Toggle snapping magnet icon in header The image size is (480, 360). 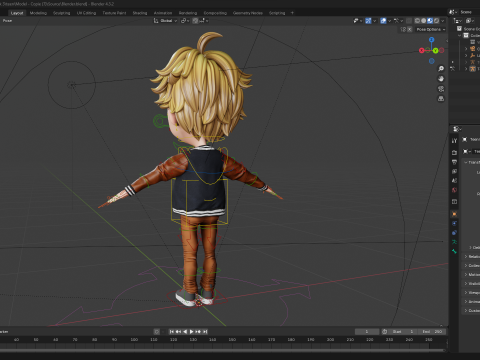(195, 21)
